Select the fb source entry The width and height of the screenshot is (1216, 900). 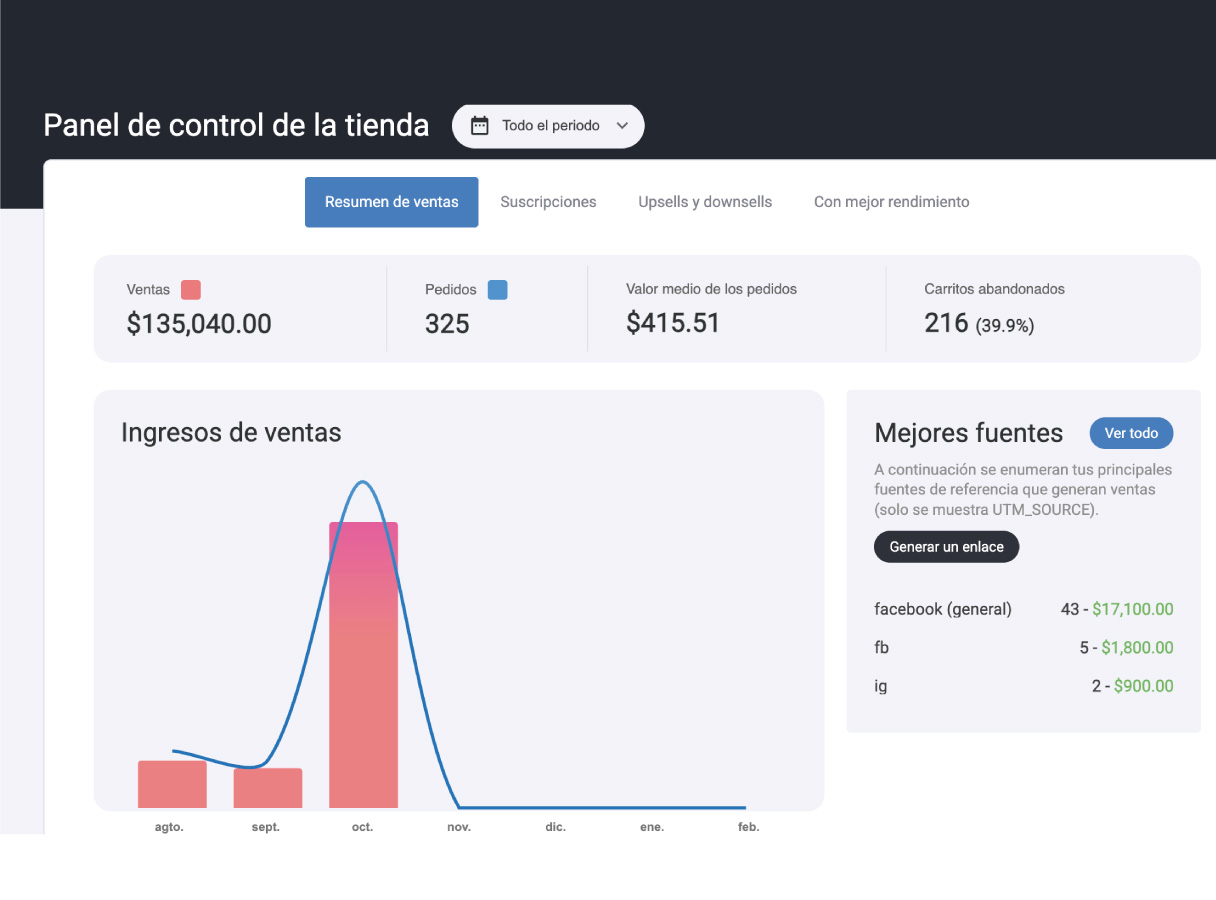(1023, 648)
